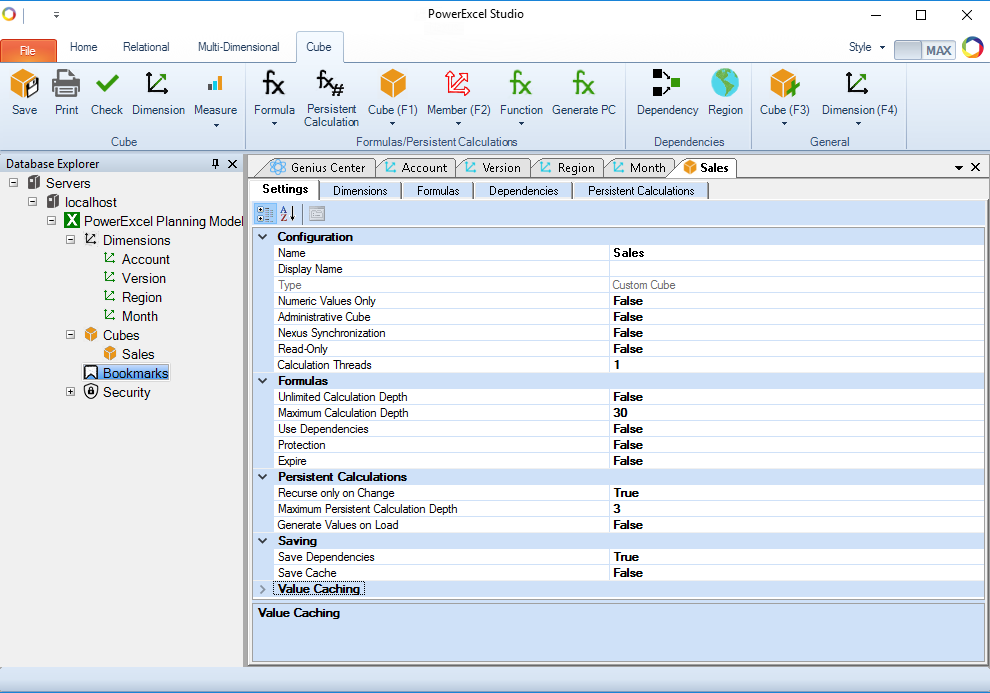Viewport: 990px width, 693px height.
Task: Open the Measure dropdown arrow
Action: [216, 126]
